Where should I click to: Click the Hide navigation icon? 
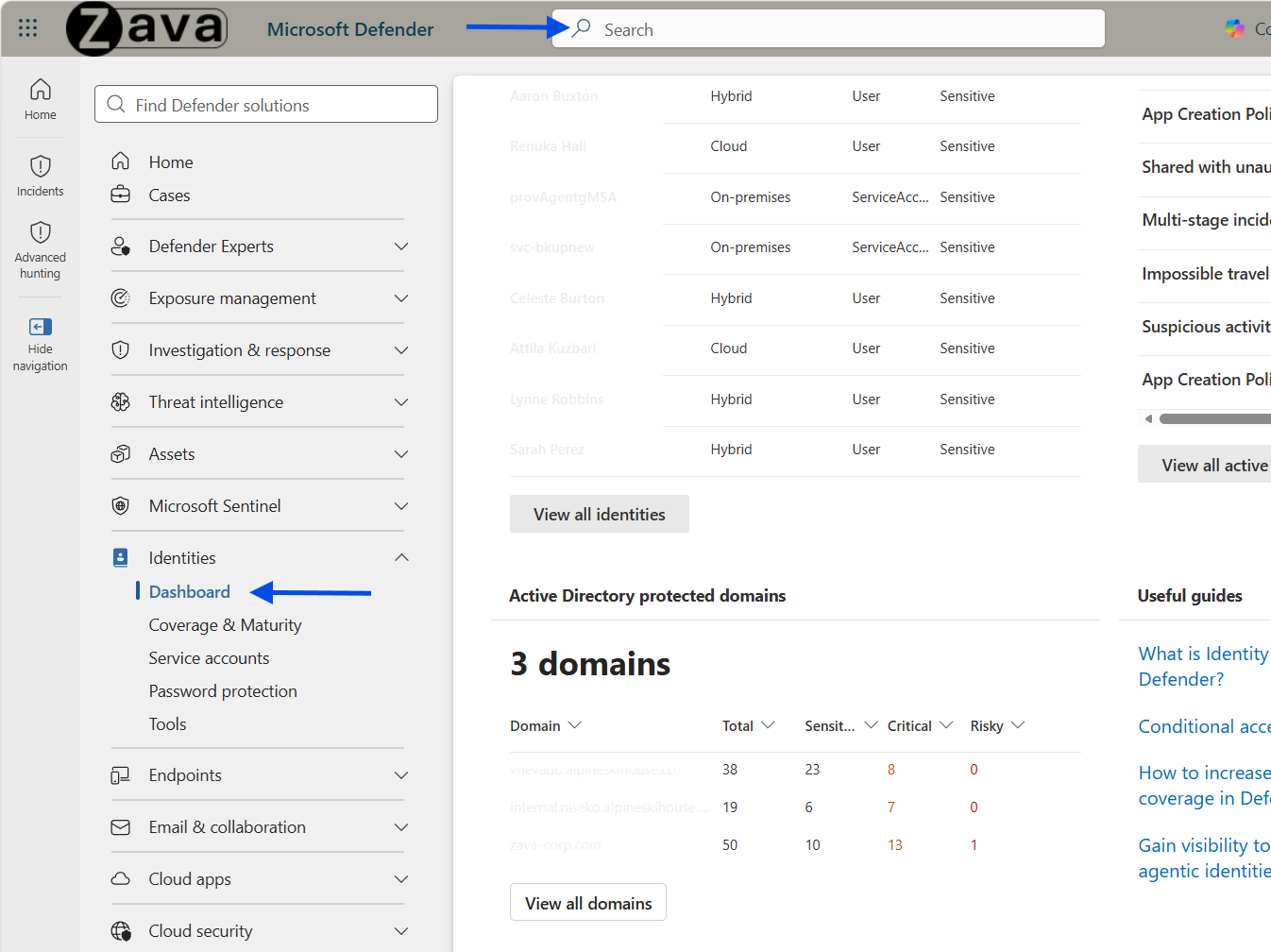41,327
